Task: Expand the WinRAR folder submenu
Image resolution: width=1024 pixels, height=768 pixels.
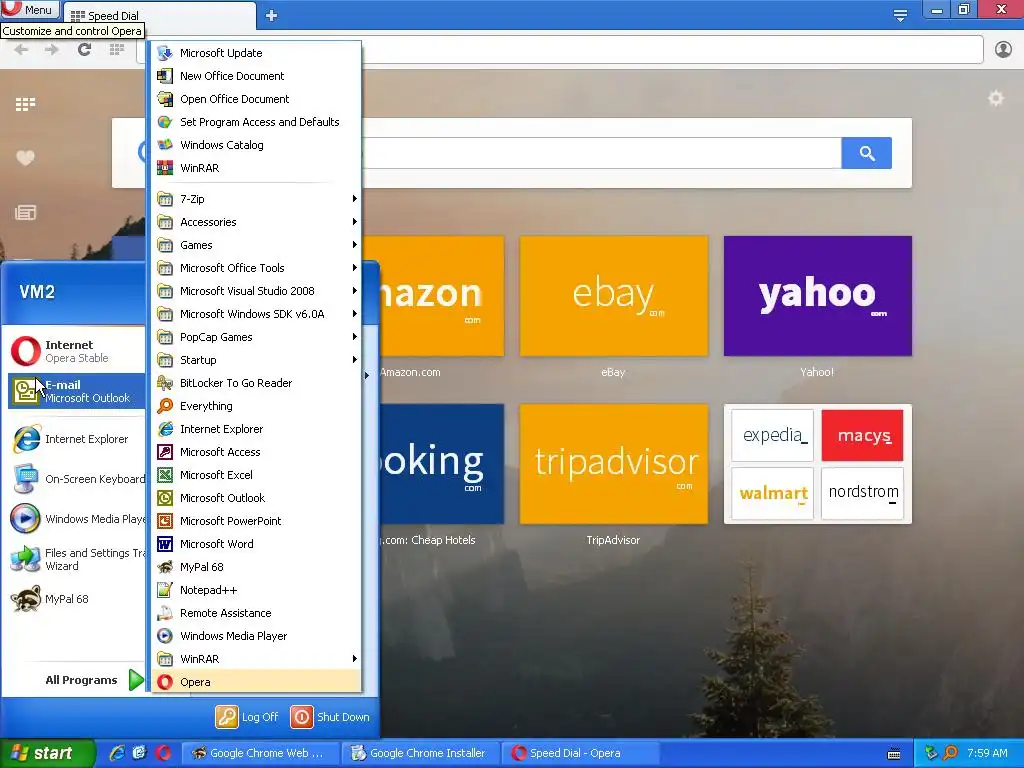Action: pos(257,659)
